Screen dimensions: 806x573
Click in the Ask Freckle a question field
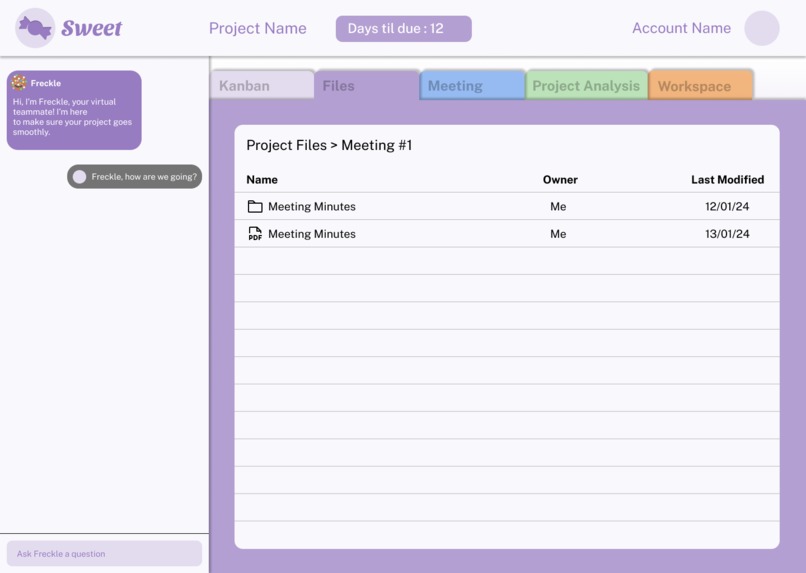(x=104, y=553)
